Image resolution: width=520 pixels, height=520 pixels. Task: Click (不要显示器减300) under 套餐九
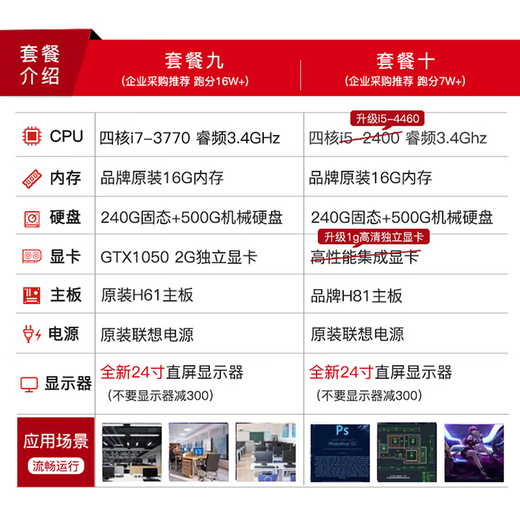[x=160, y=396]
